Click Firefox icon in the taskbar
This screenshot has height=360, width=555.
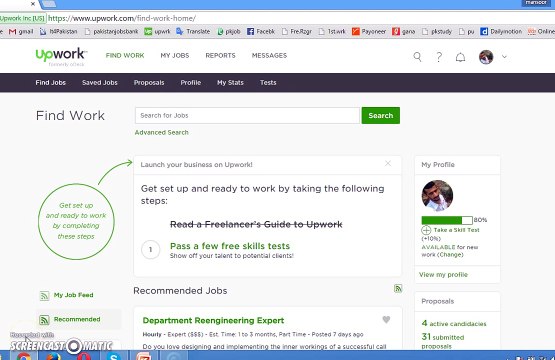click(x=53, y=356)
